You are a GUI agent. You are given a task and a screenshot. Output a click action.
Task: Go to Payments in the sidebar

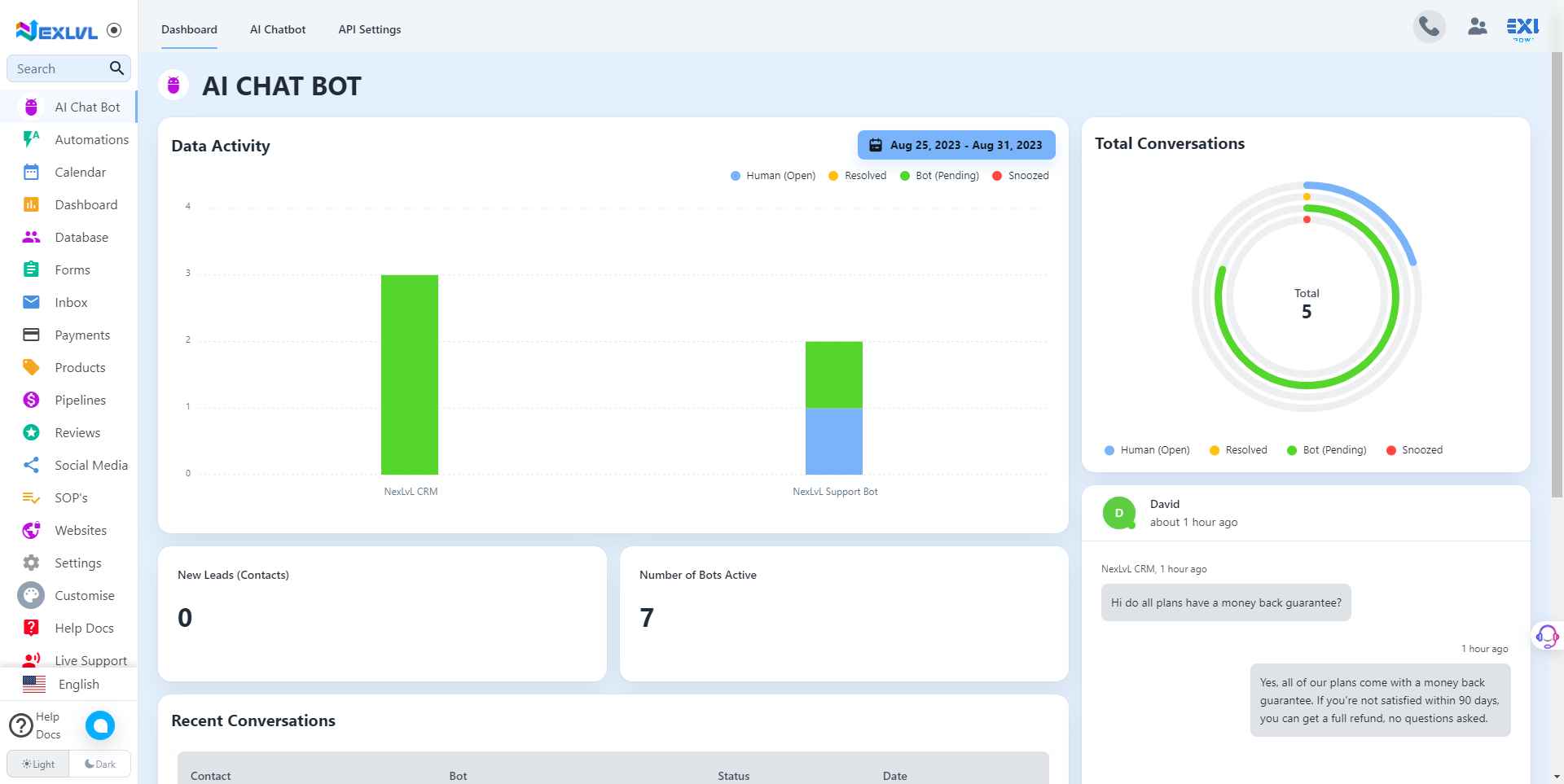[x=68, y=335]
